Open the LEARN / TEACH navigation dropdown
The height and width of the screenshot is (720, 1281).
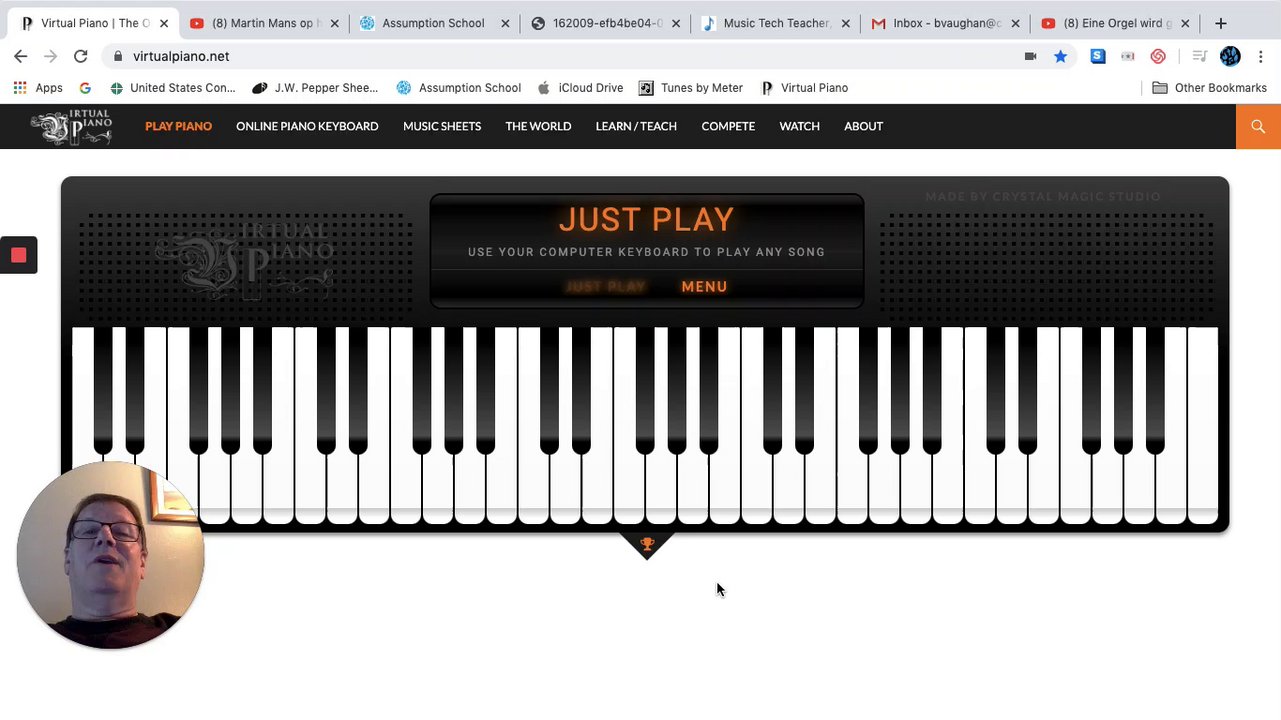click(636, 126)
